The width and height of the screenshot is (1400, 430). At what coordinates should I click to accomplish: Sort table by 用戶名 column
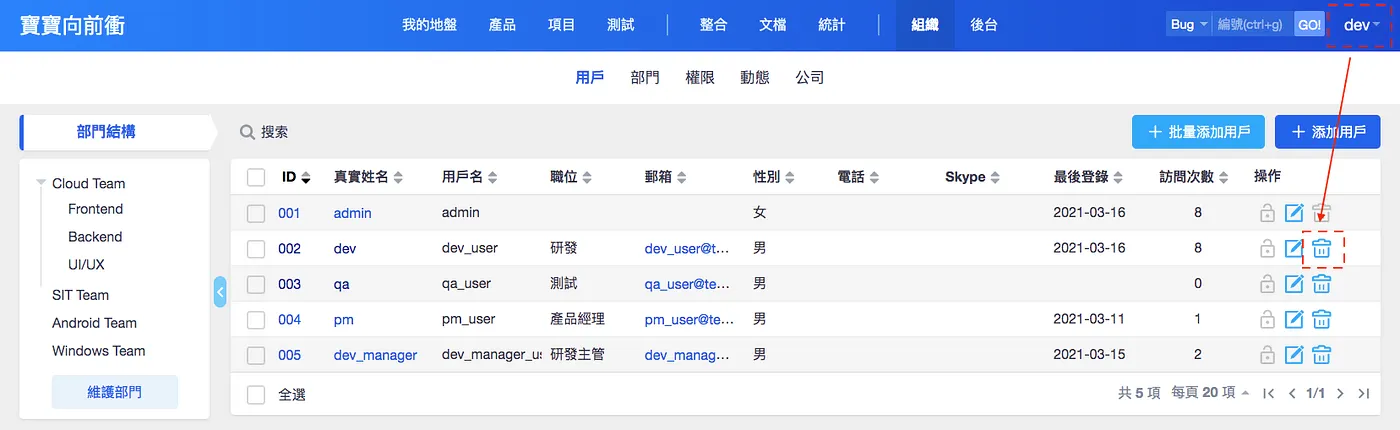(x=470, y=177)
